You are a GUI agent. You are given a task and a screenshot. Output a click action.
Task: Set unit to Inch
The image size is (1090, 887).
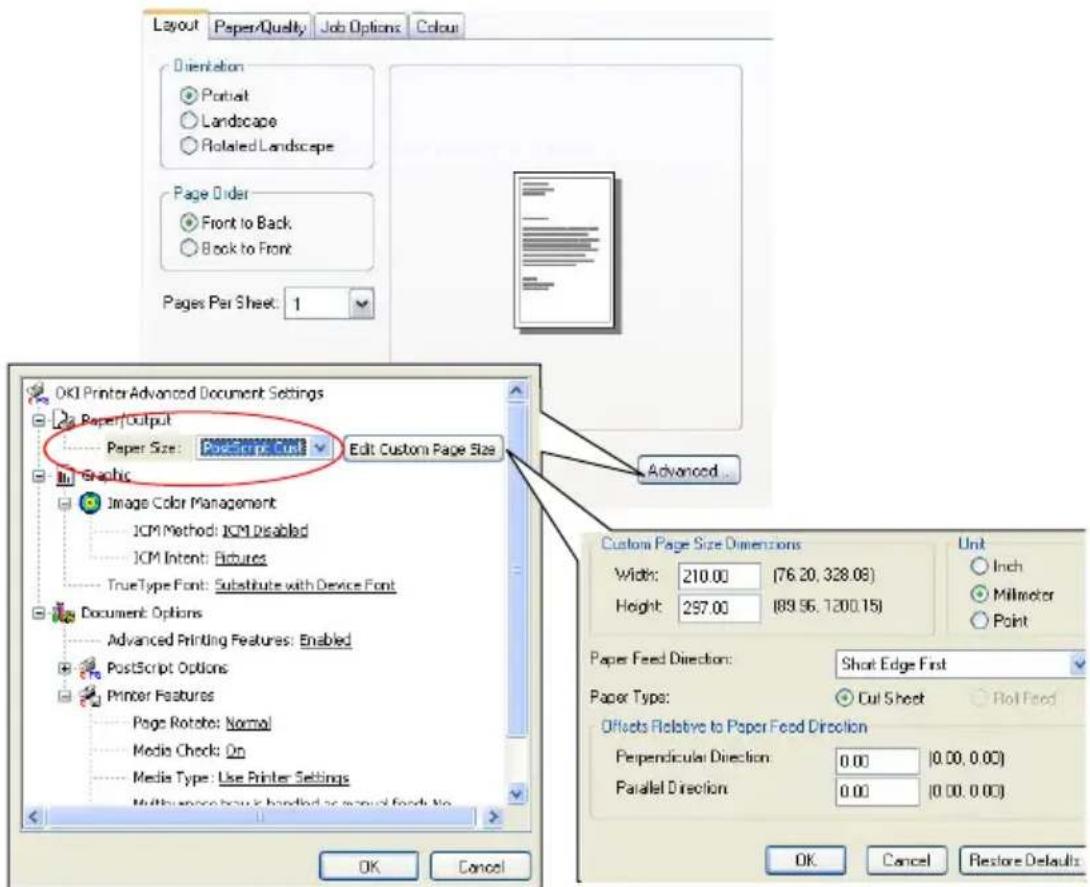coord(979,567)
